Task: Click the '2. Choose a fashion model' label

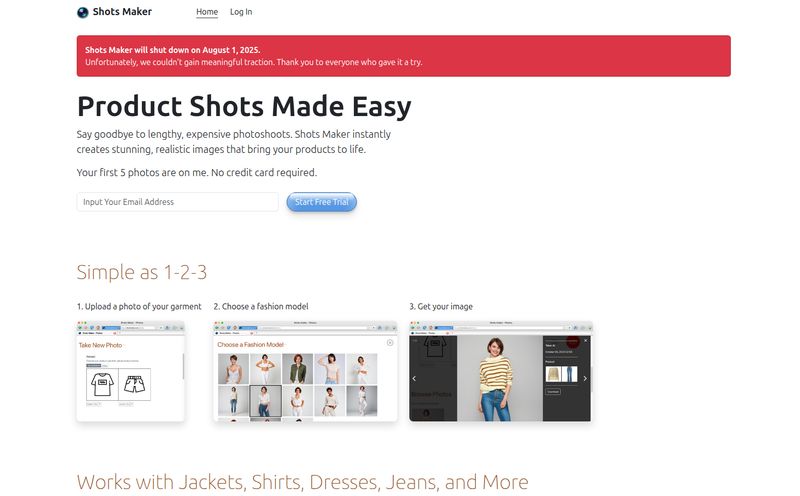Action: point(261,307)
